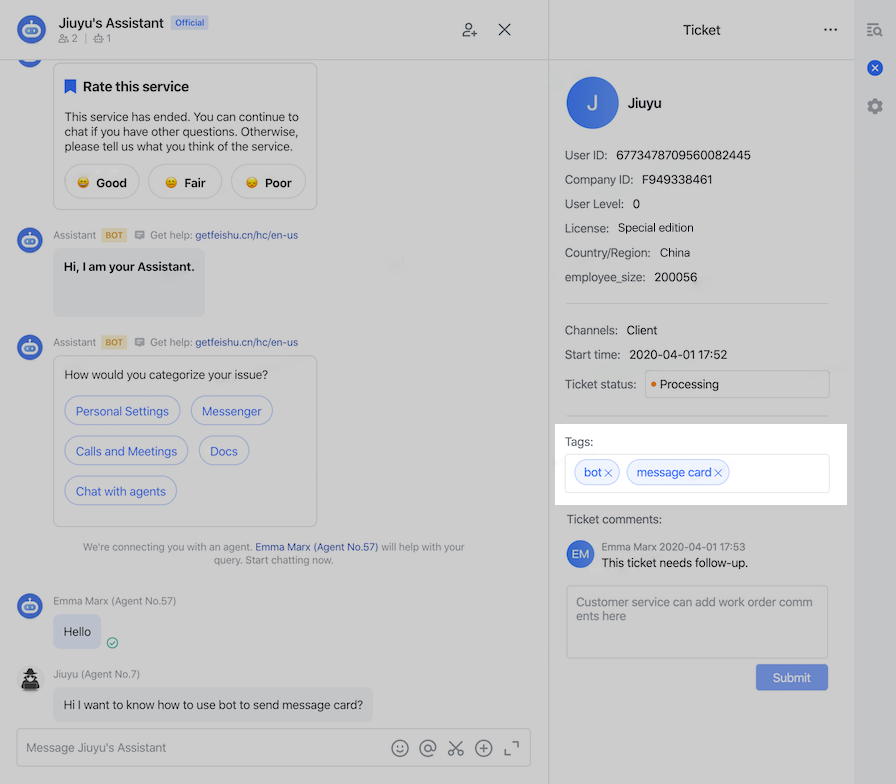The height and width of the screenshot is (784, 896).
Task: Focus the 'Message Jiuyu's Assistant' input field
Action: click(200, 748)
